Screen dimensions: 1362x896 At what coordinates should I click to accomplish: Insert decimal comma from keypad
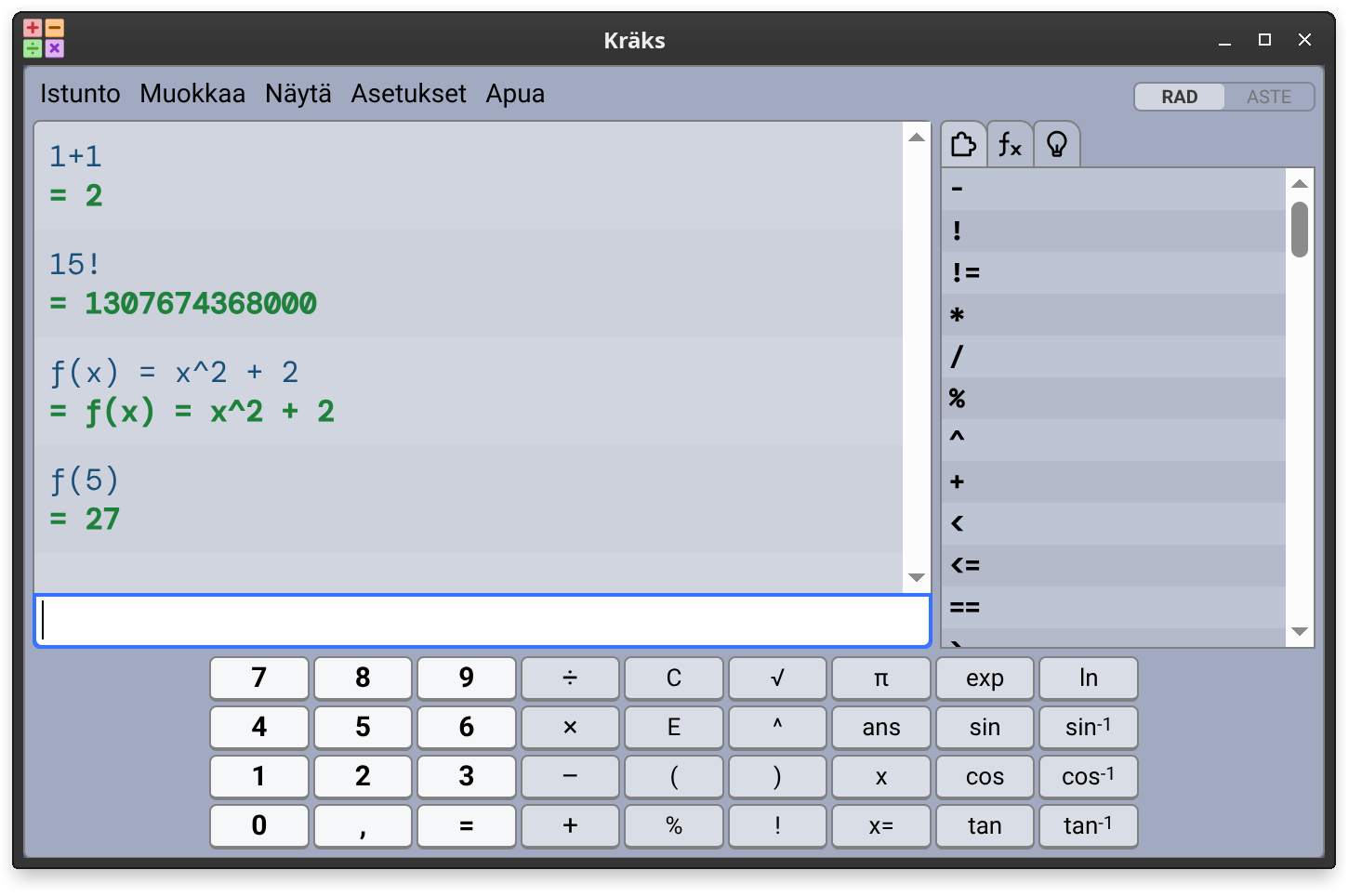click(x=363, y=825)
